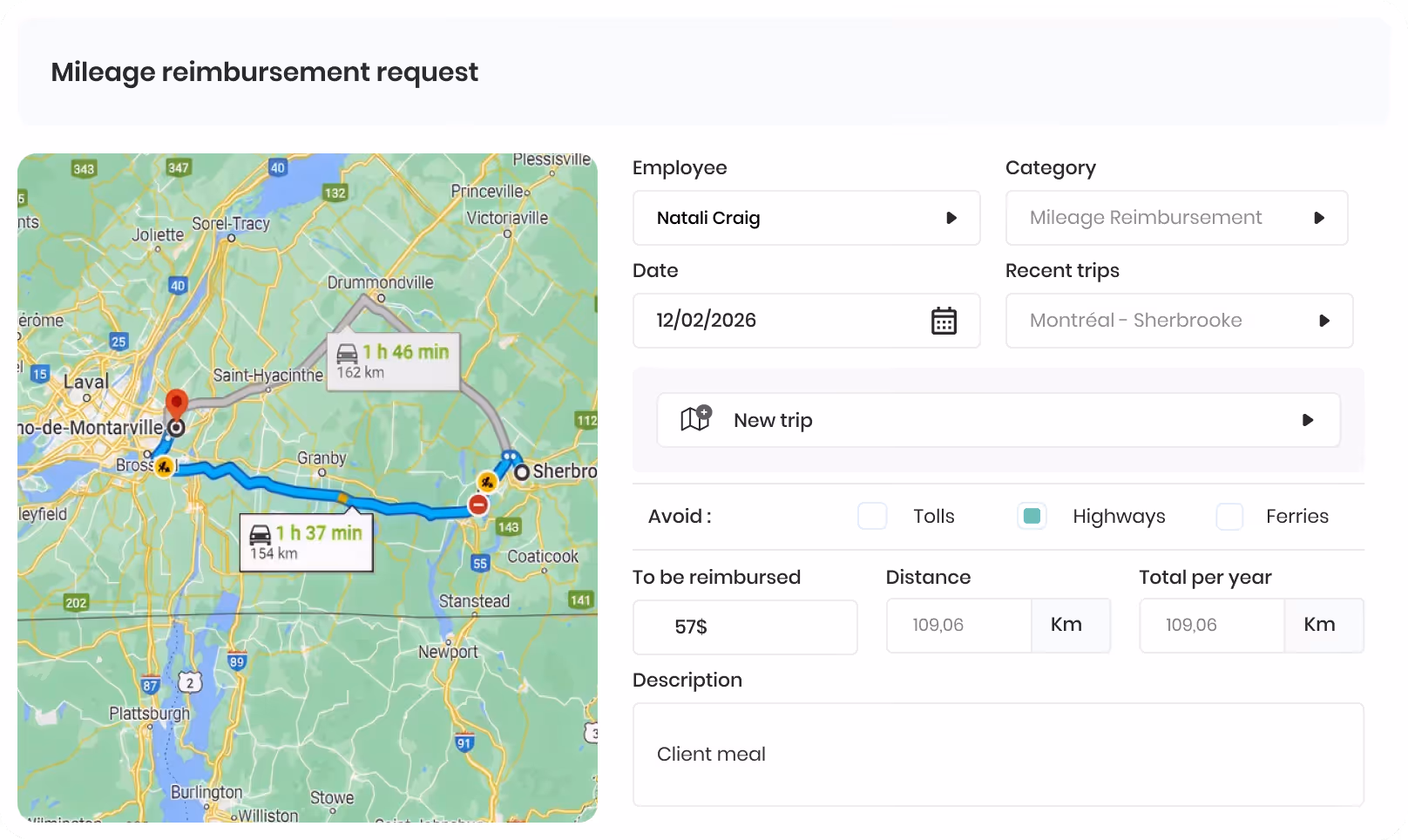
Task: Click the New trip map icon
Action: tap(695, 419)
